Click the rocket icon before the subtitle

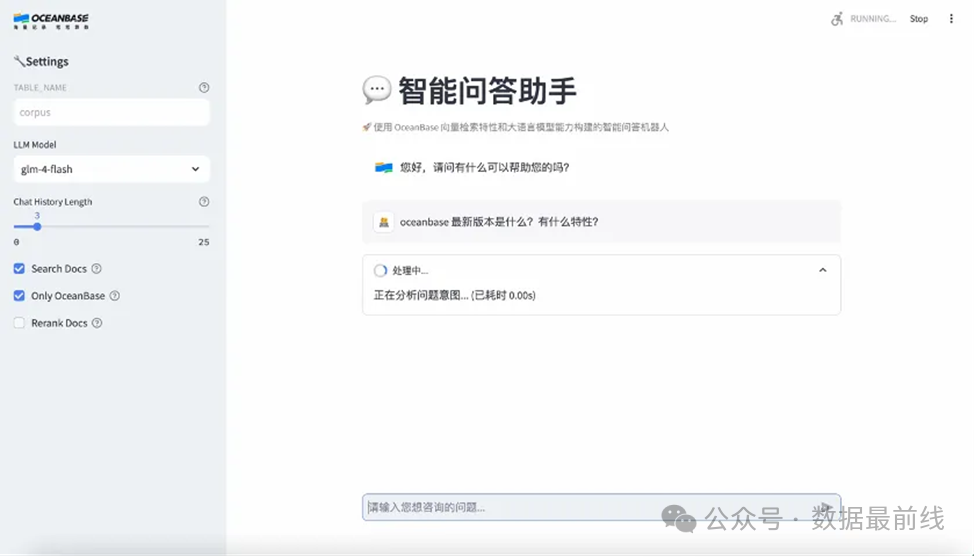367,127
